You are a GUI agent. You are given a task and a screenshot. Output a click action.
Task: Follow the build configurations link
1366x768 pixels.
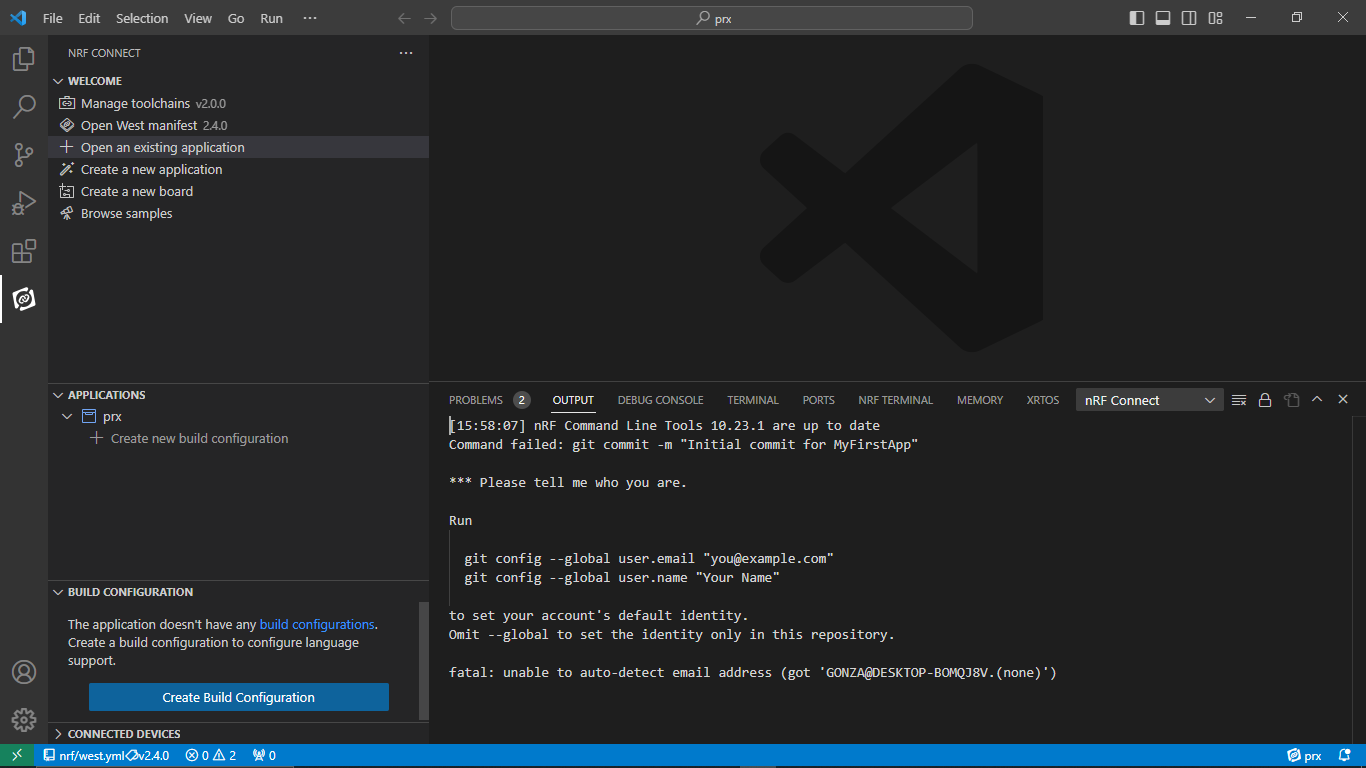click(317, 624)
